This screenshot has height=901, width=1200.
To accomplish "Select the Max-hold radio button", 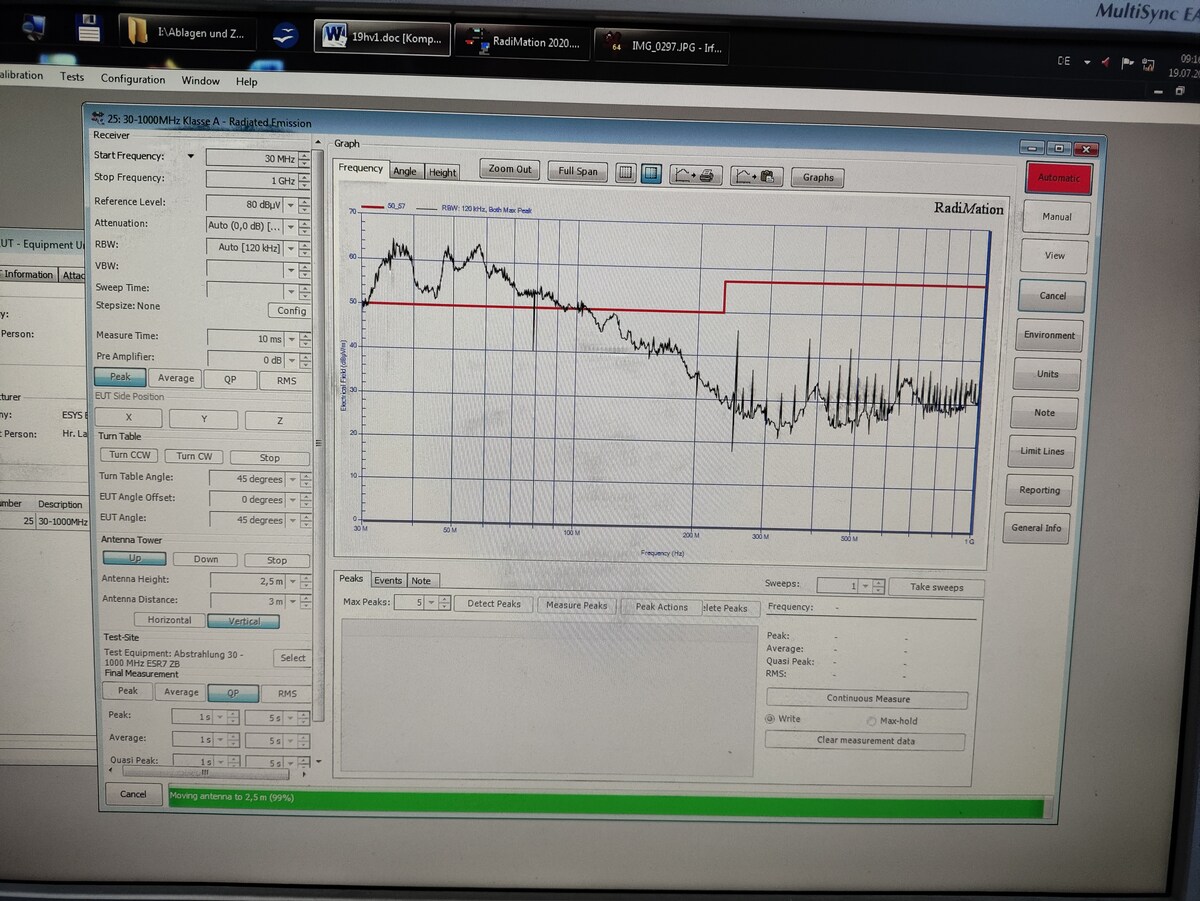I will click(872, 721).
